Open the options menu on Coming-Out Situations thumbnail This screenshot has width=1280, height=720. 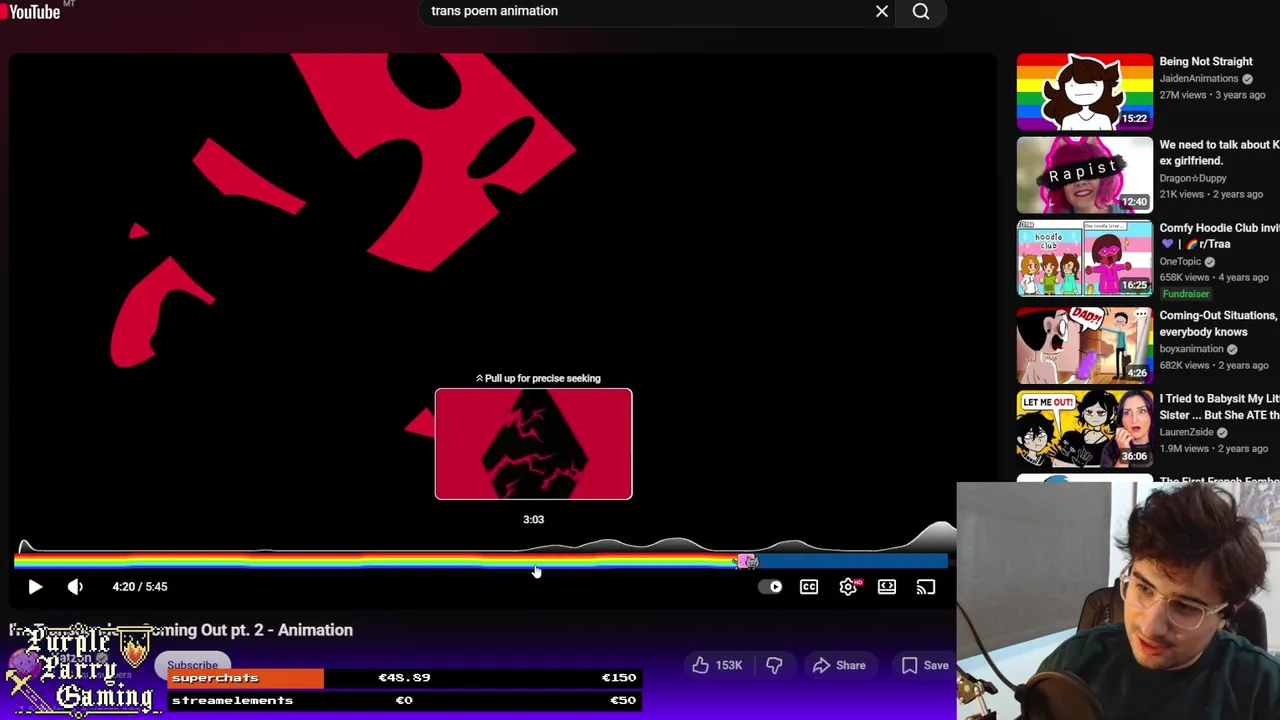1141,316
